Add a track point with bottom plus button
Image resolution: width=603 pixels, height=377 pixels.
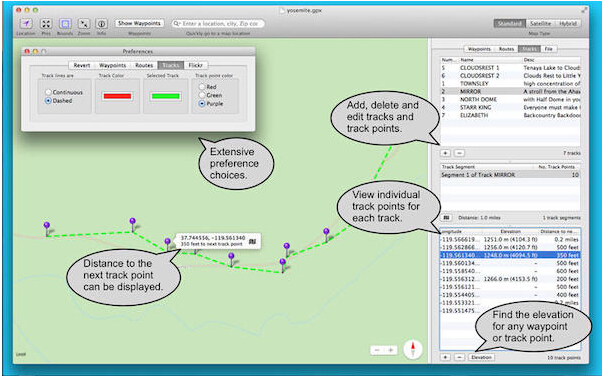445,357
